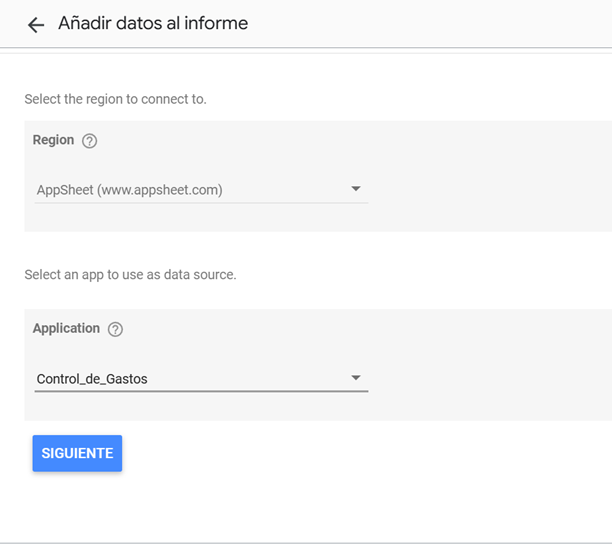Open the Control_de_Gastos application selector
Image resolution: width=612 pixels, height=553 pixels.
pos(201,379)
